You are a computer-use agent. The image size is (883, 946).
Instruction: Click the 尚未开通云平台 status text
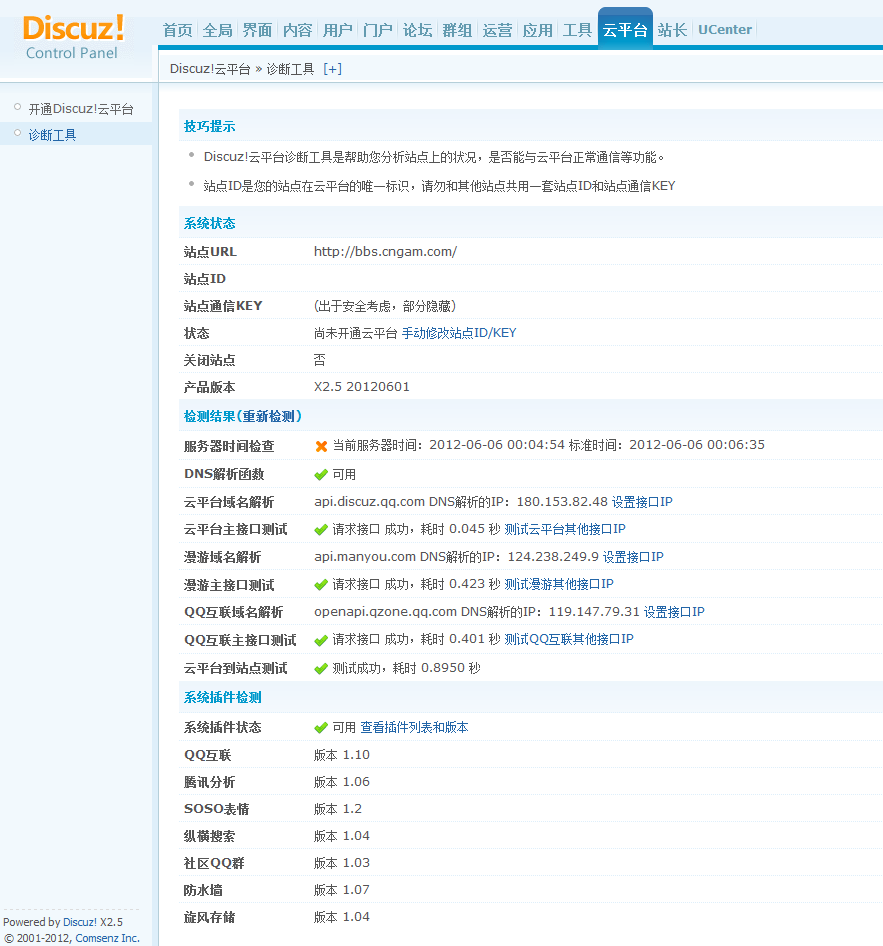pyautogui.click(x=356, y=333)
